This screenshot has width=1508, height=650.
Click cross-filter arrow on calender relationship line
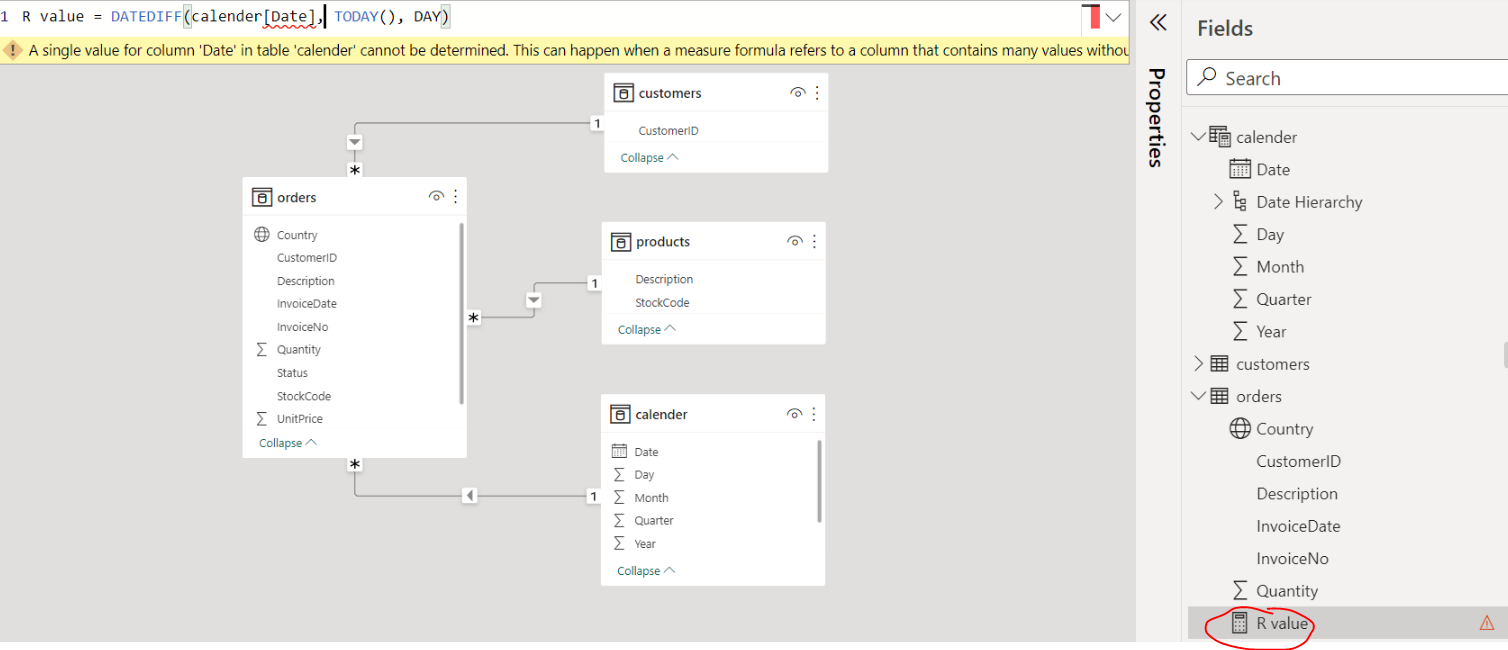click(469, 496)
